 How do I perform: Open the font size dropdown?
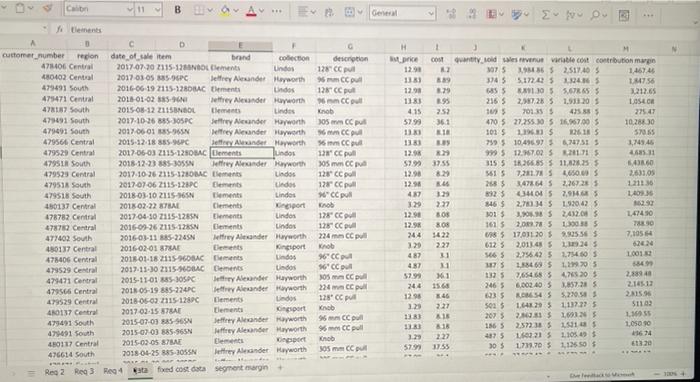click(148, 9)
